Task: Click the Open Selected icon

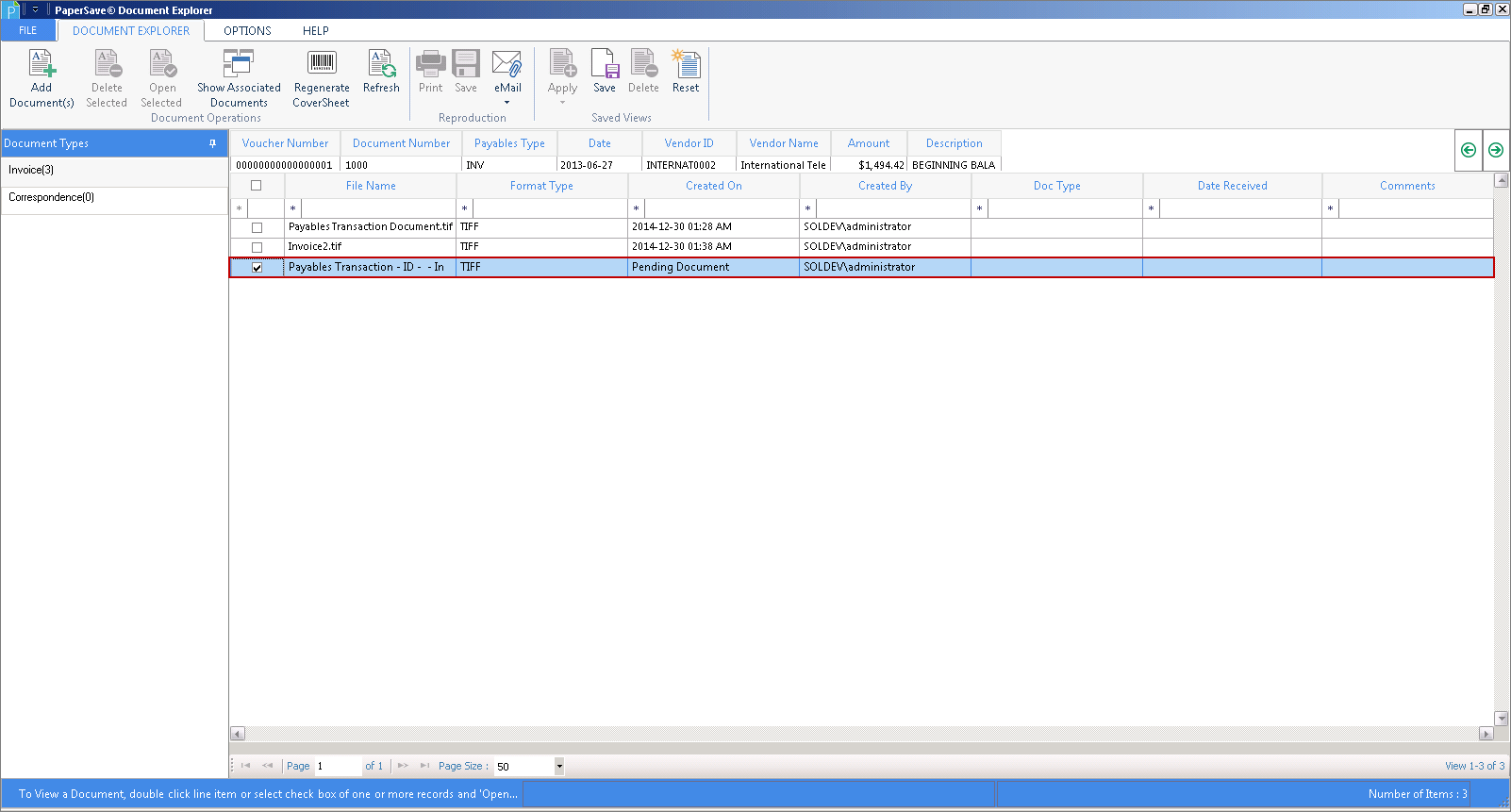Action: (x=162, y=63)
